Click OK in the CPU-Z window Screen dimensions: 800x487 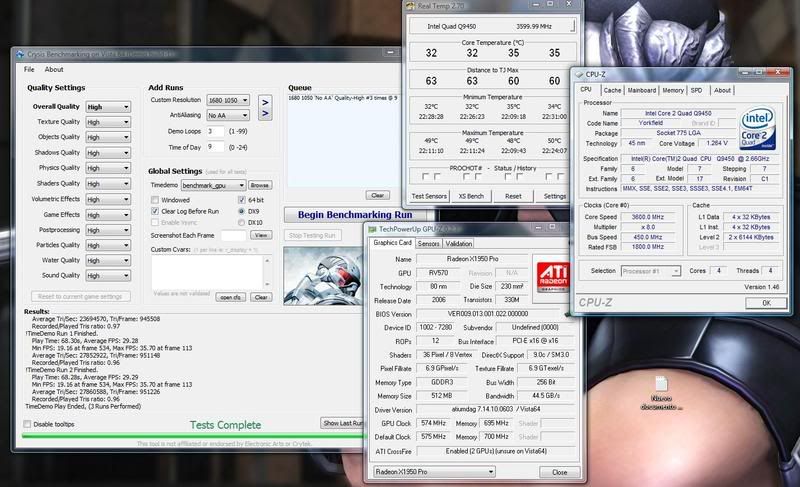click(x=766, y=302)
